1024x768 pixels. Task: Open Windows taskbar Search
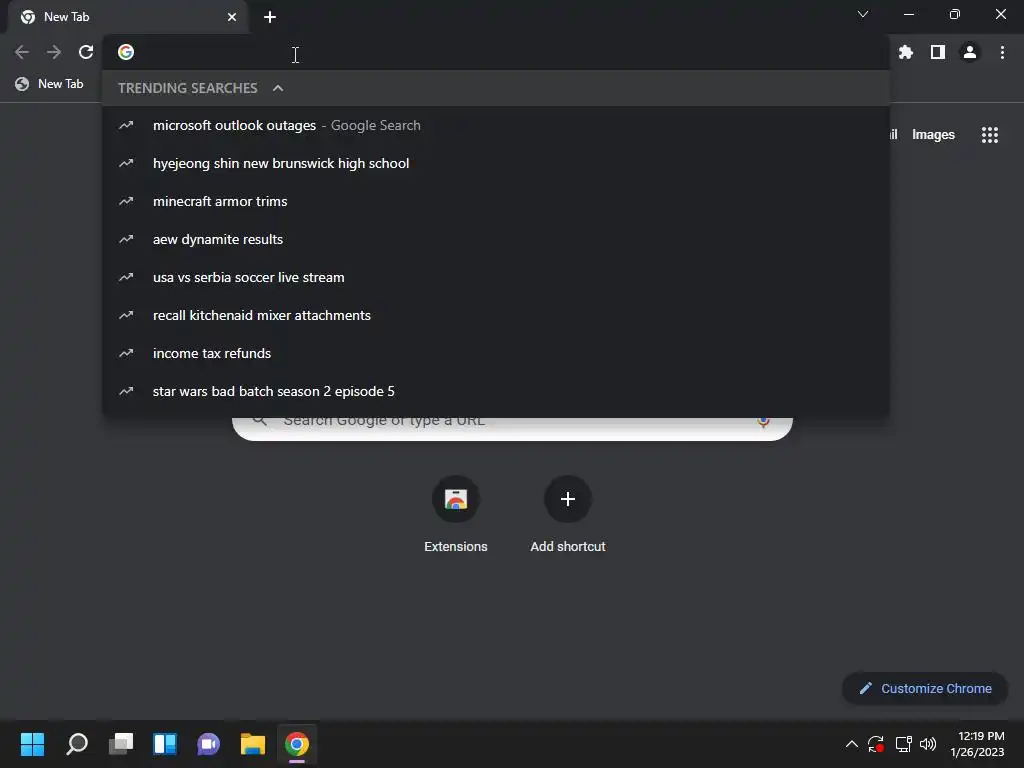(77, 744)
